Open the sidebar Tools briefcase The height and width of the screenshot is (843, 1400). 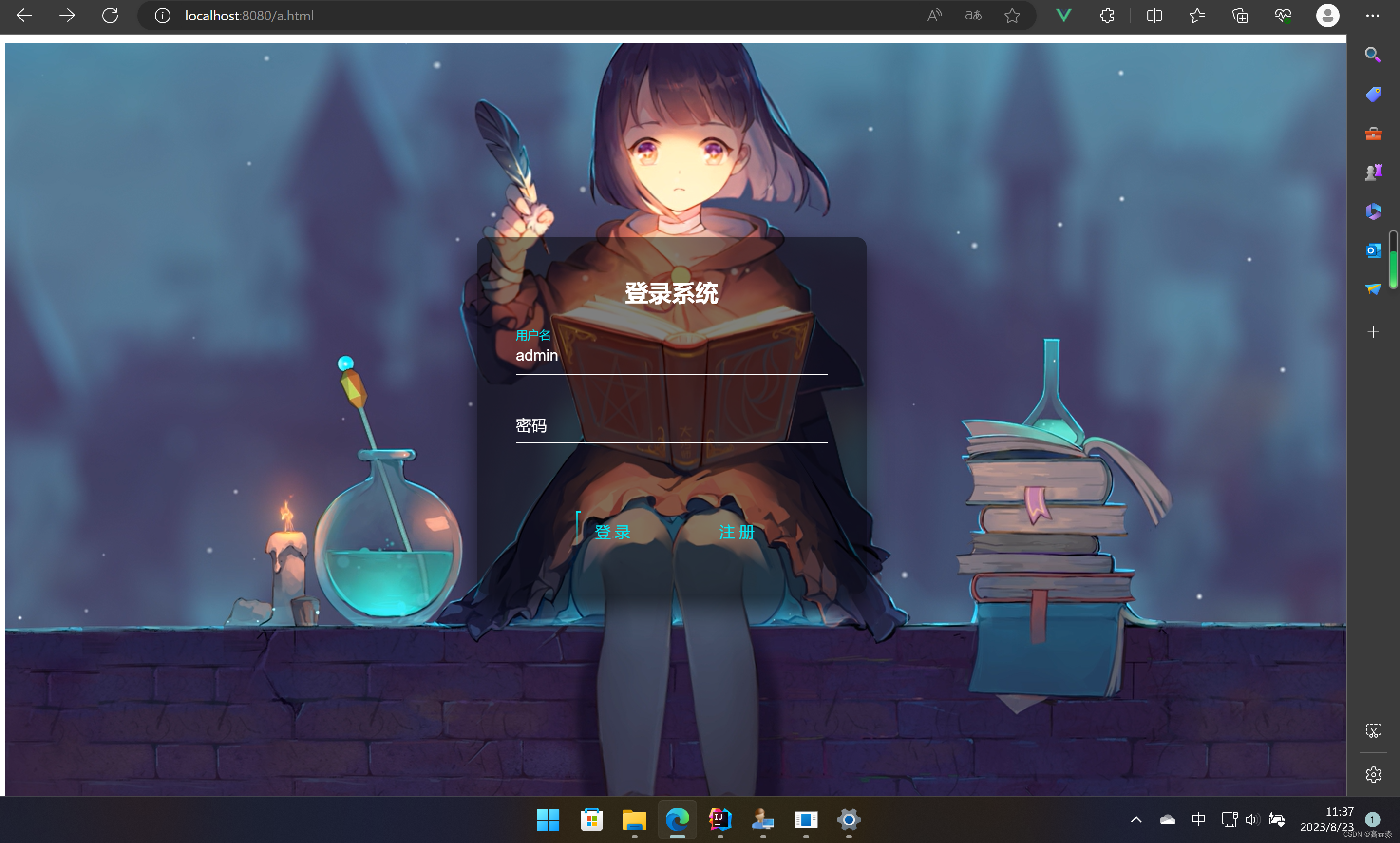click(x=1373, y=134)
